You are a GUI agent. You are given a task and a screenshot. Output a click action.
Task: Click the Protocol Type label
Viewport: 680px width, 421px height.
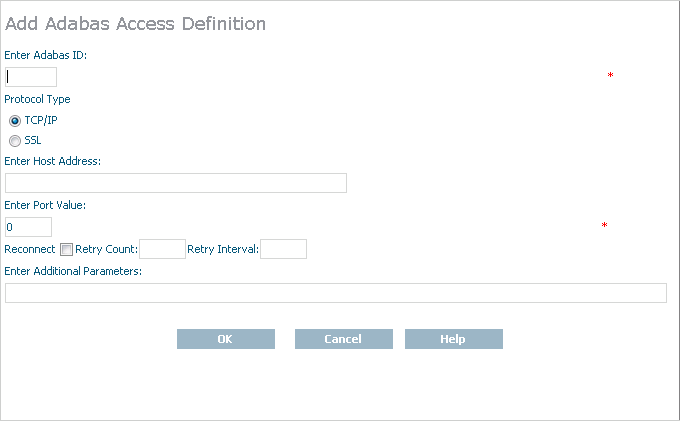point(37,99)
